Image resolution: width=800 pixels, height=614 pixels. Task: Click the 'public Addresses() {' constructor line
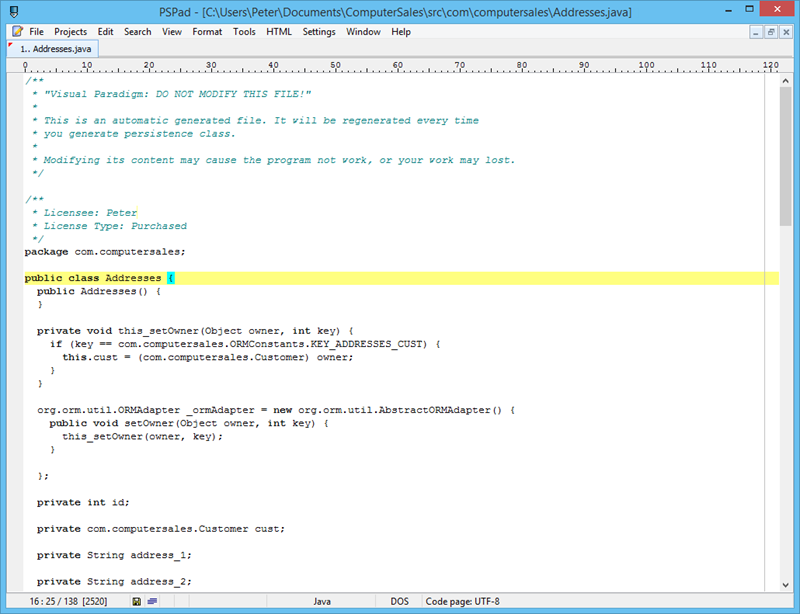[x=99, y=291]
